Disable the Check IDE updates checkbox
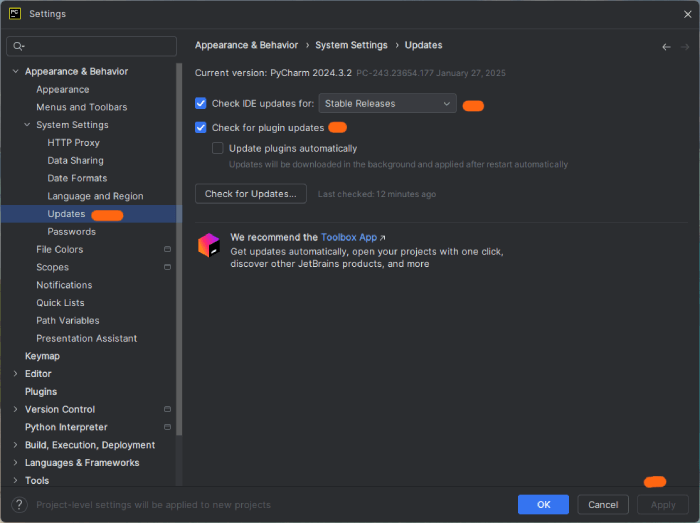This screenshot has width=700, height=523. click(201, 103)
